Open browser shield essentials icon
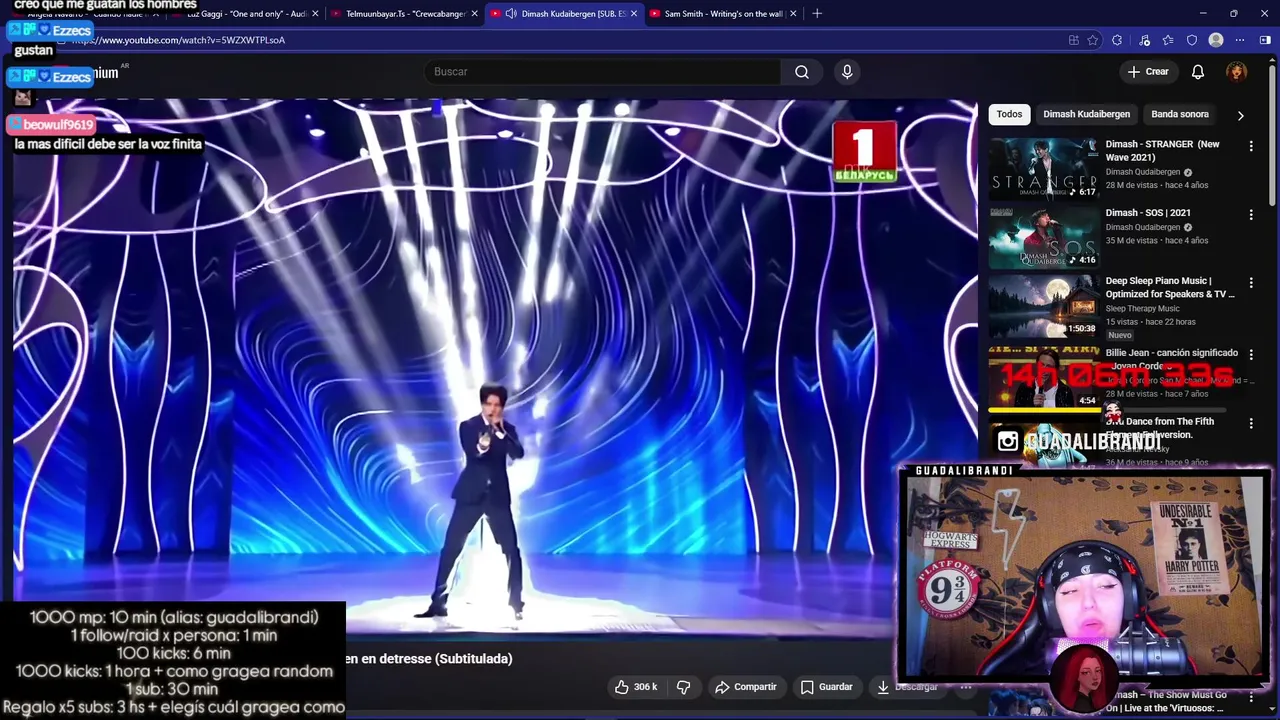This screenshot has width=1280, height=720. pyautogui.click(x=1191, y=40)
